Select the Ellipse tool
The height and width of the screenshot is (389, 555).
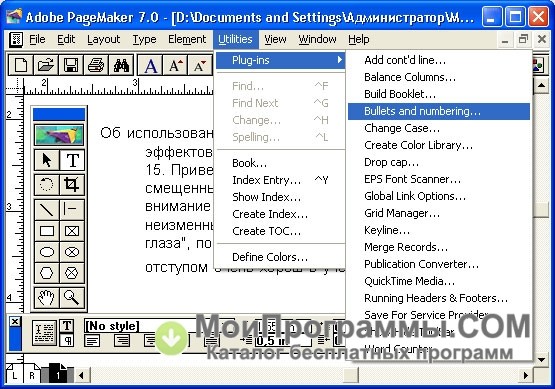tap(47, 252)
